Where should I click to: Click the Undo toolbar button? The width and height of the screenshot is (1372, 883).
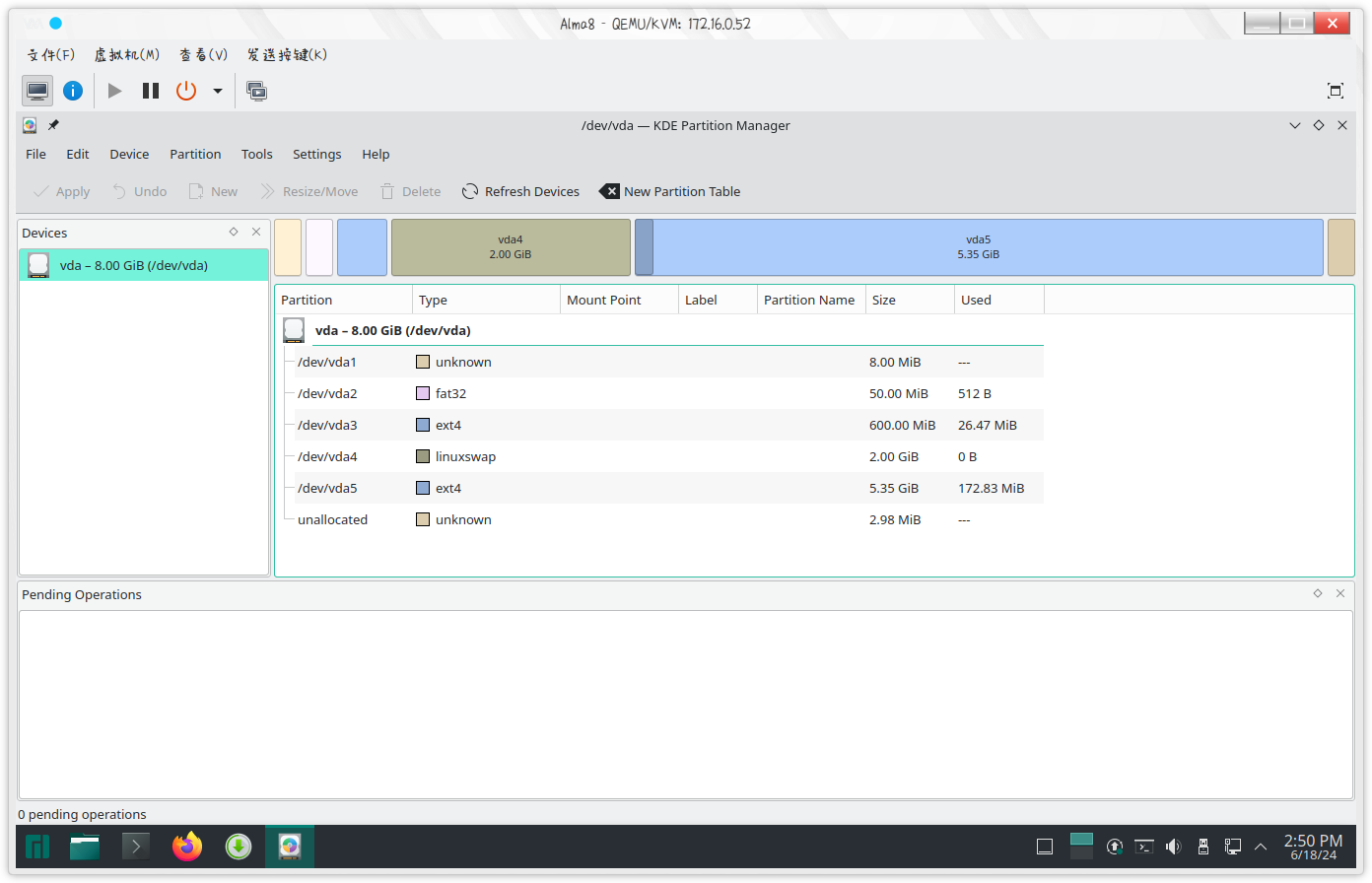tap(139, 191)
